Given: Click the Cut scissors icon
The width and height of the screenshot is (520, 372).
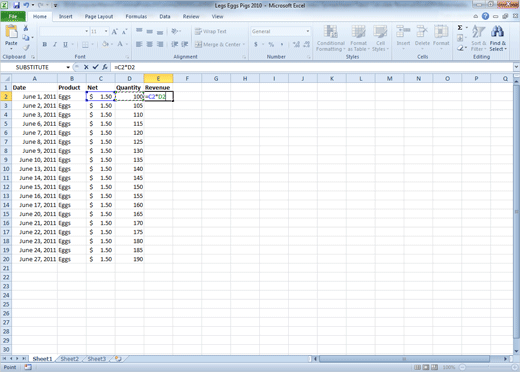Looking at the screenshot, I should coord(26,29).
